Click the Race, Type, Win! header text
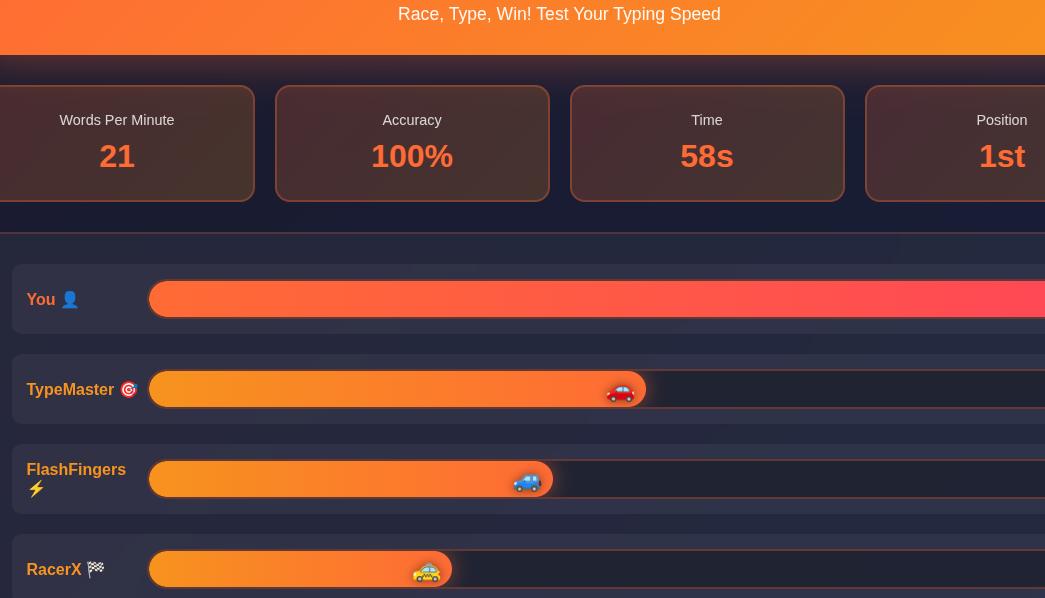The width and height of the screenshot is (1045, 598). click(x=559, y=14)
